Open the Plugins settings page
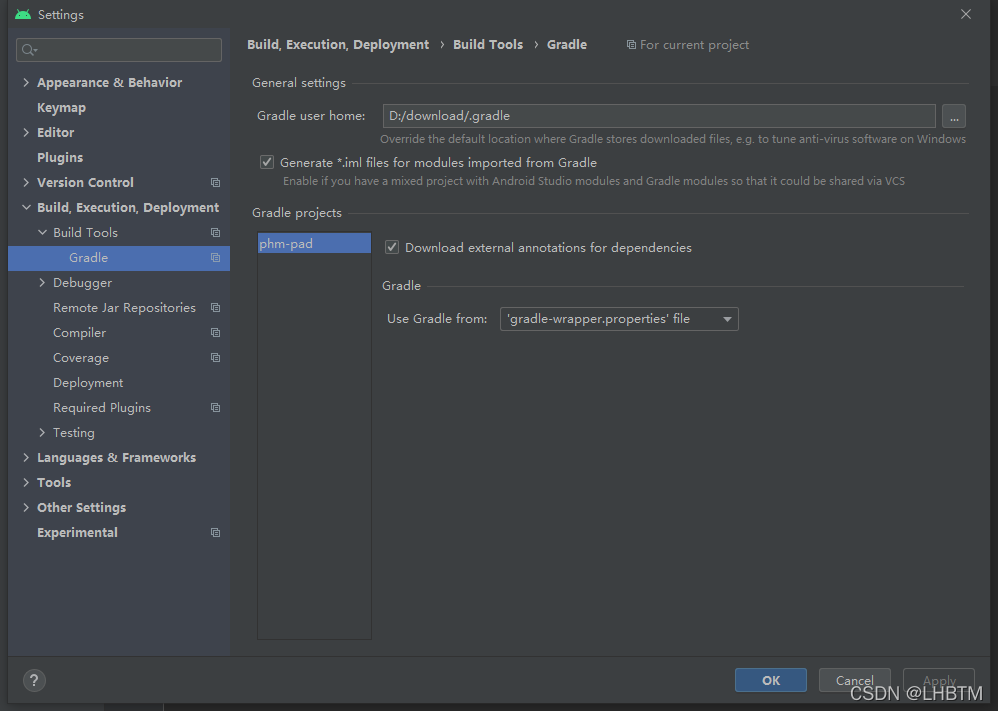The height and width of the screenshot is (711, 998). click(x=60, y=157)
